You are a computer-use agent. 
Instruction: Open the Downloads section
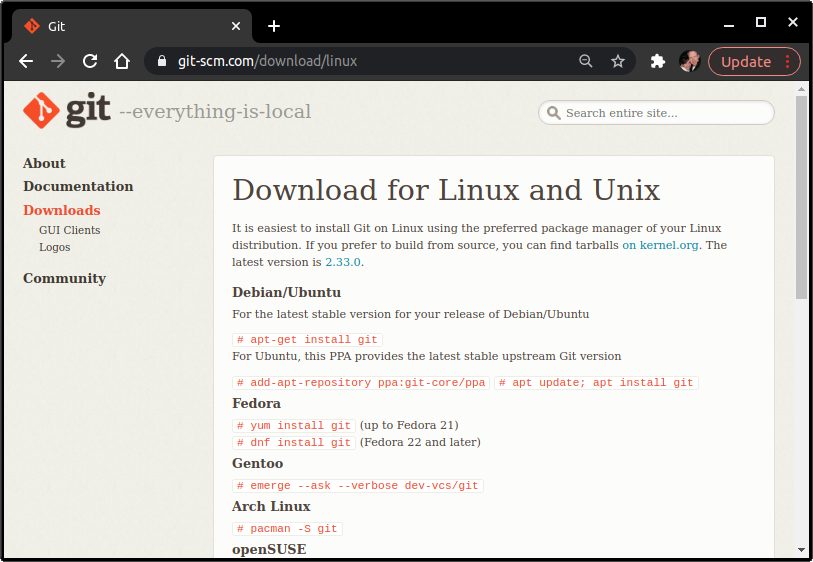[62, 210]
